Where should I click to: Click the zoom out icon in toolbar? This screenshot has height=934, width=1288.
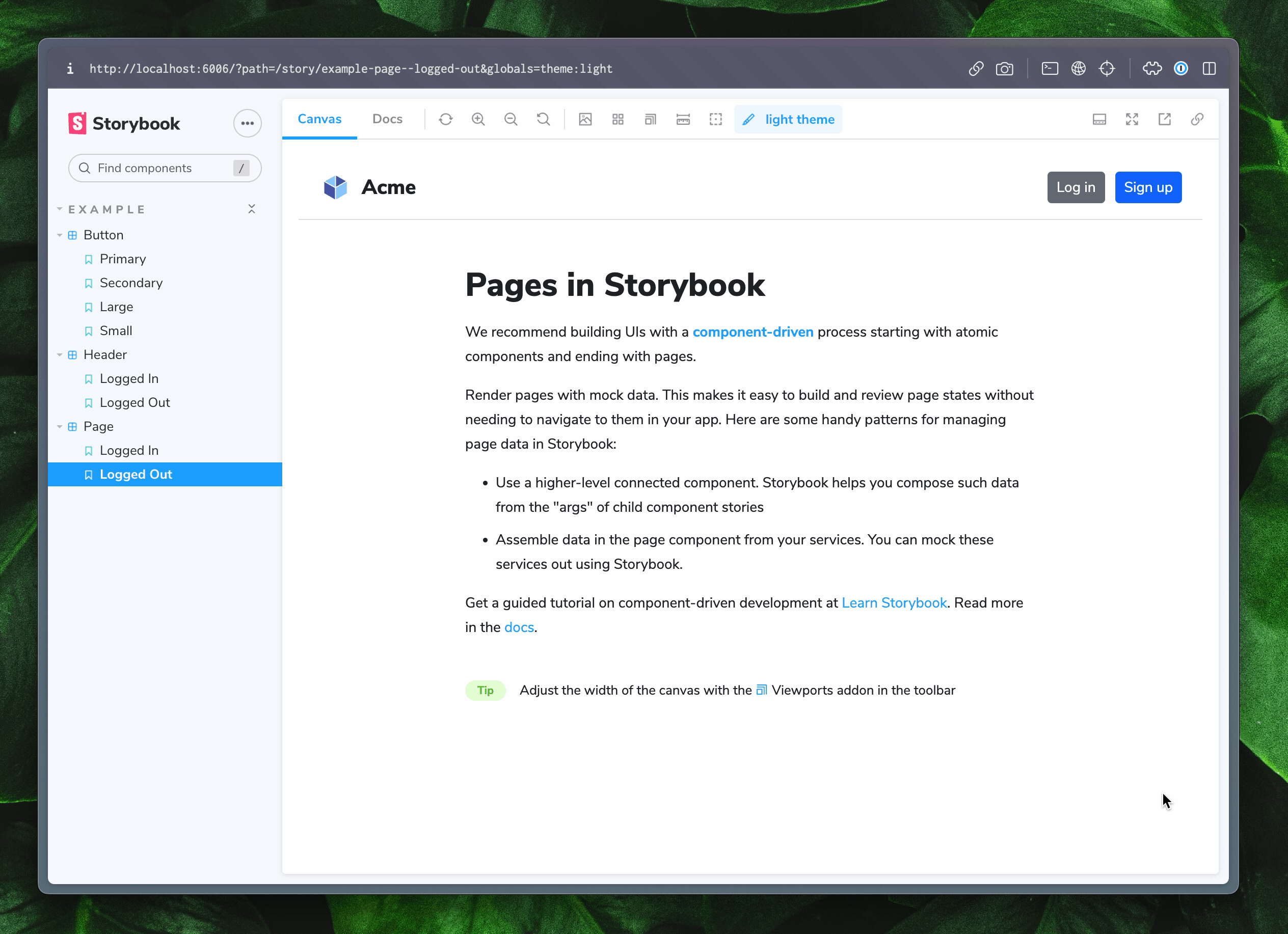pos(511,119)
